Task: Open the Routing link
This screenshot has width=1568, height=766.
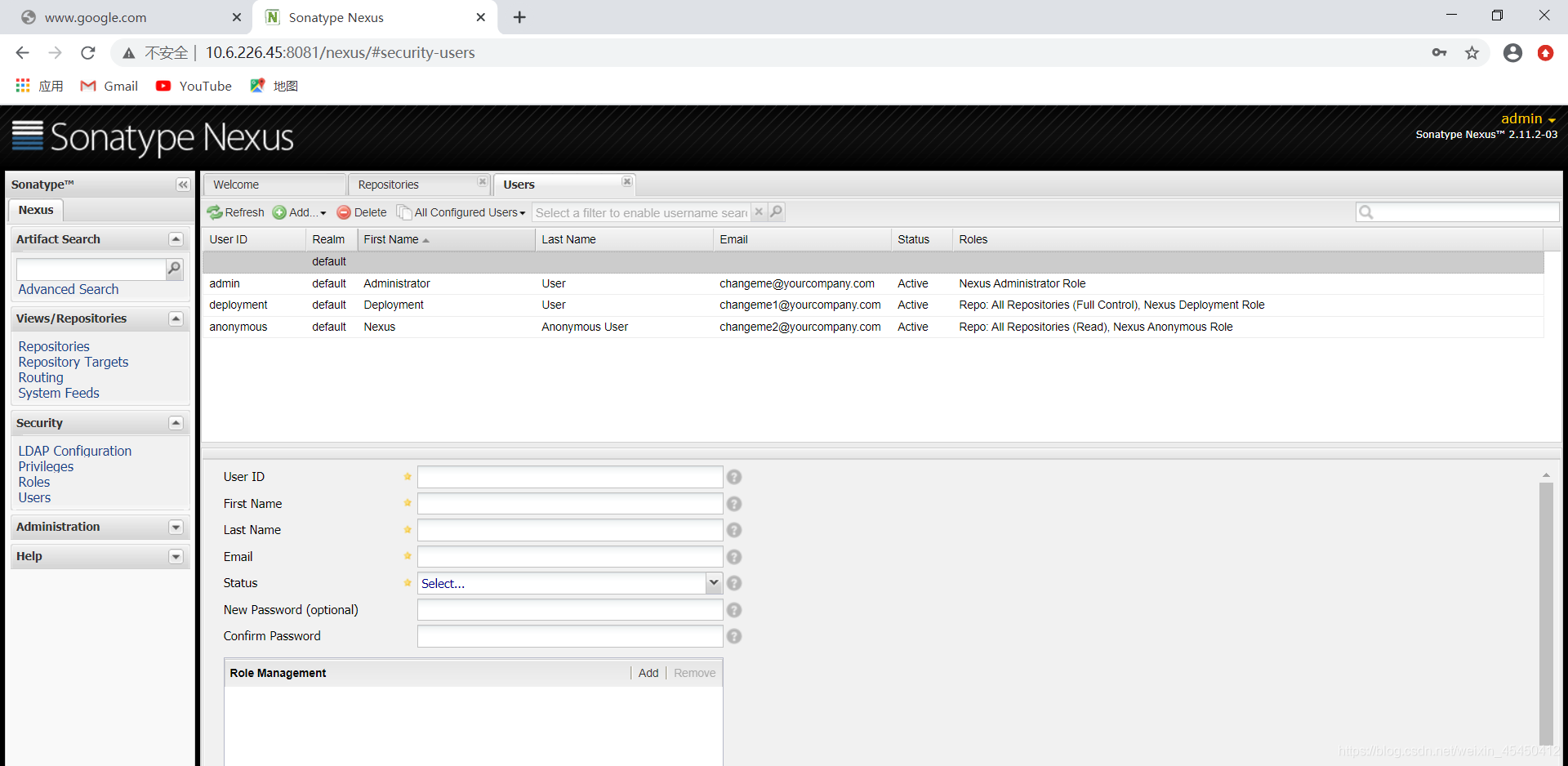Action: point(41,377)
